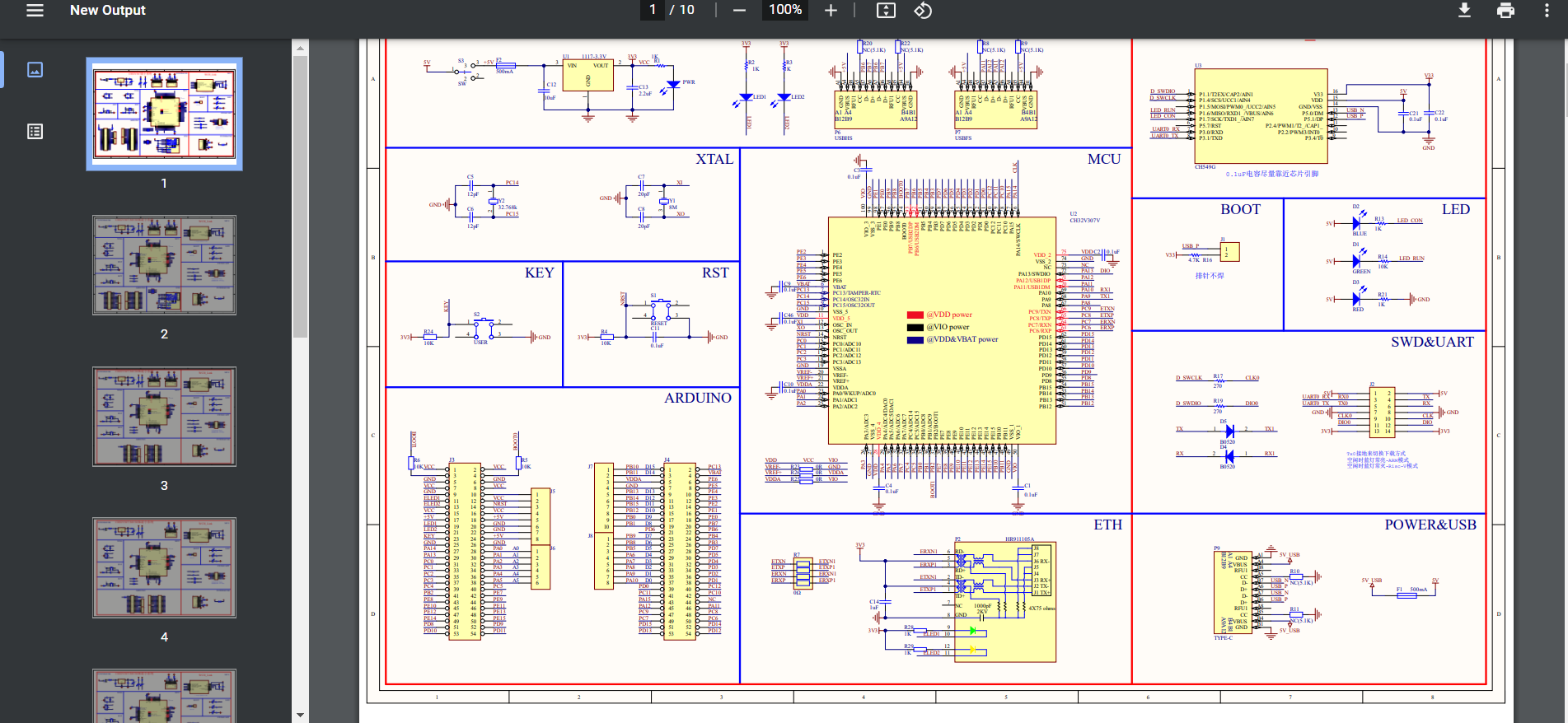Viewport: 1568px width, 723px height.
Task: Jump to page 3 thumbnail
Action: tap(164, 417)
